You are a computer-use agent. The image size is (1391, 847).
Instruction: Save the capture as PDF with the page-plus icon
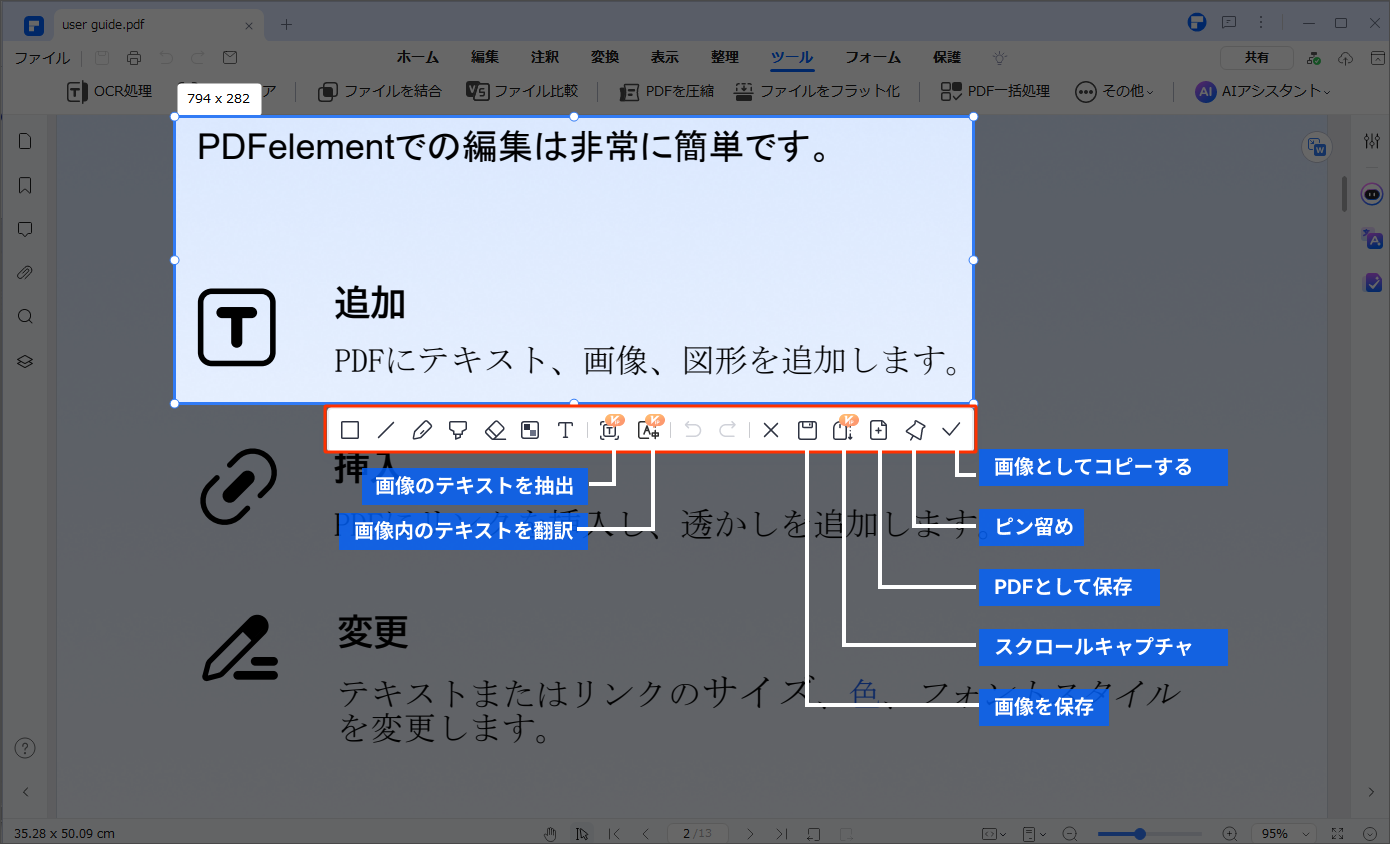coord(878,431)
